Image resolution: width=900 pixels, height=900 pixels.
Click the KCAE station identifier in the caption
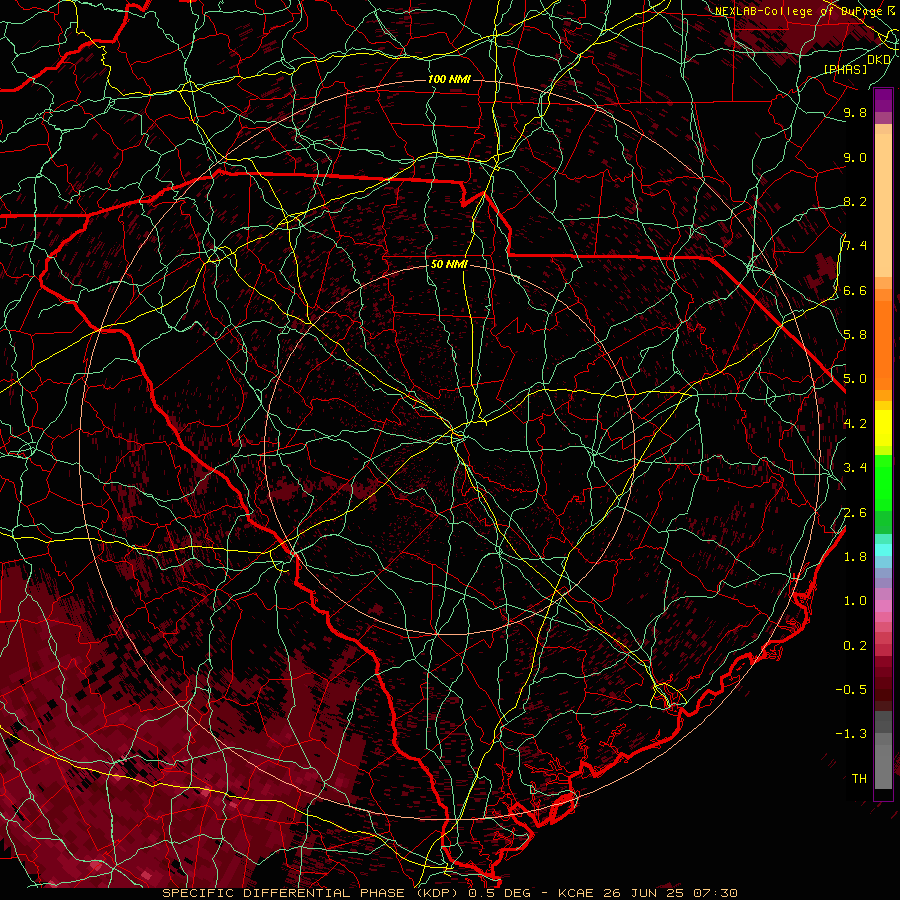(x=578, y=893)
